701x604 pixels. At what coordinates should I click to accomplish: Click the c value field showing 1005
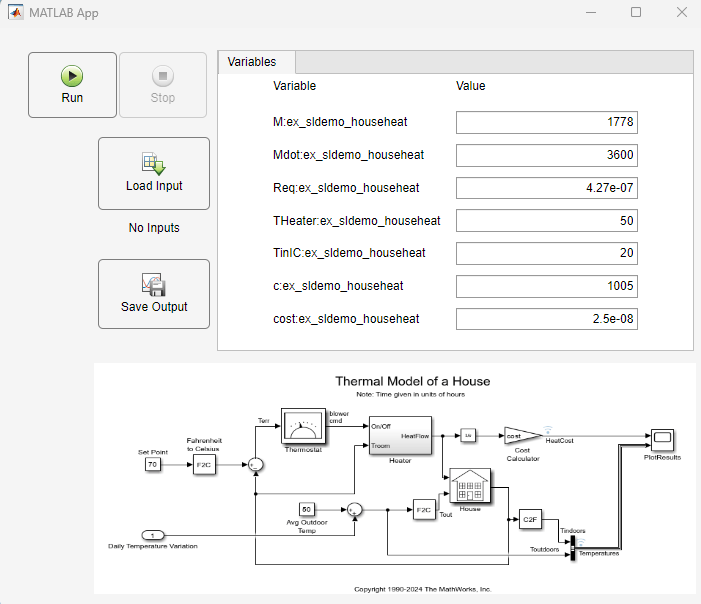547,286
